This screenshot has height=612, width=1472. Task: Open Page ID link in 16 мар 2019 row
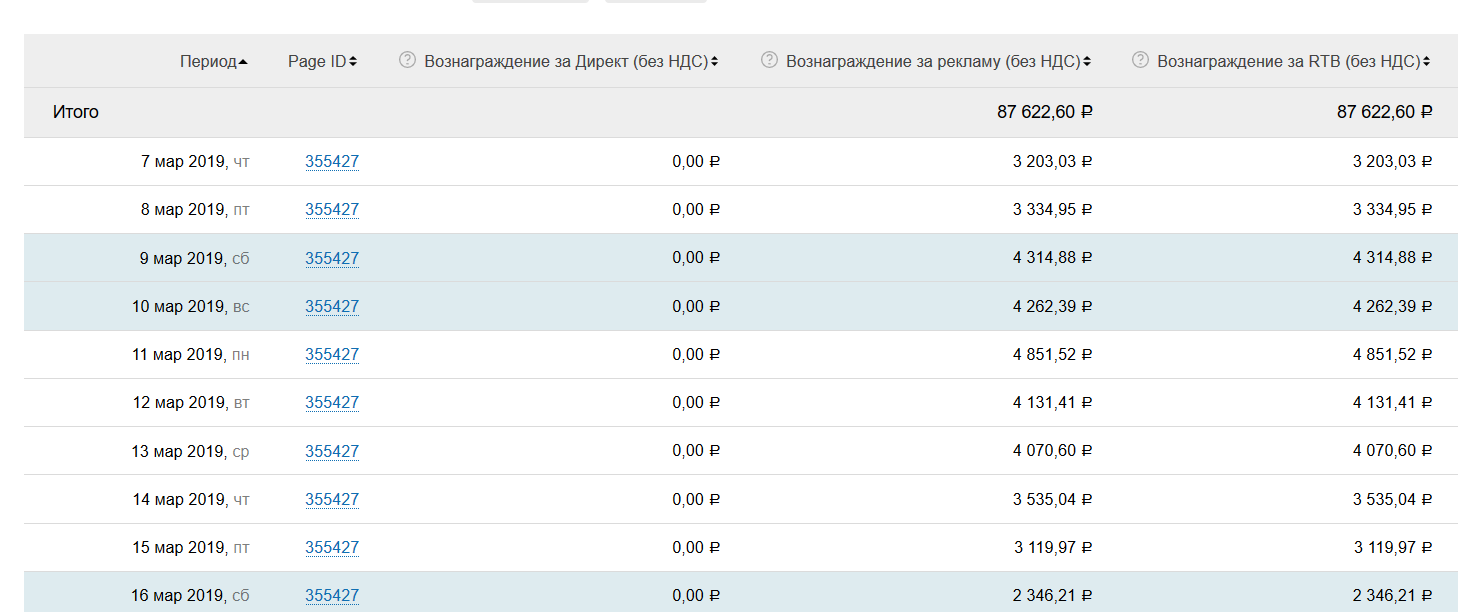tap(332, 595)
